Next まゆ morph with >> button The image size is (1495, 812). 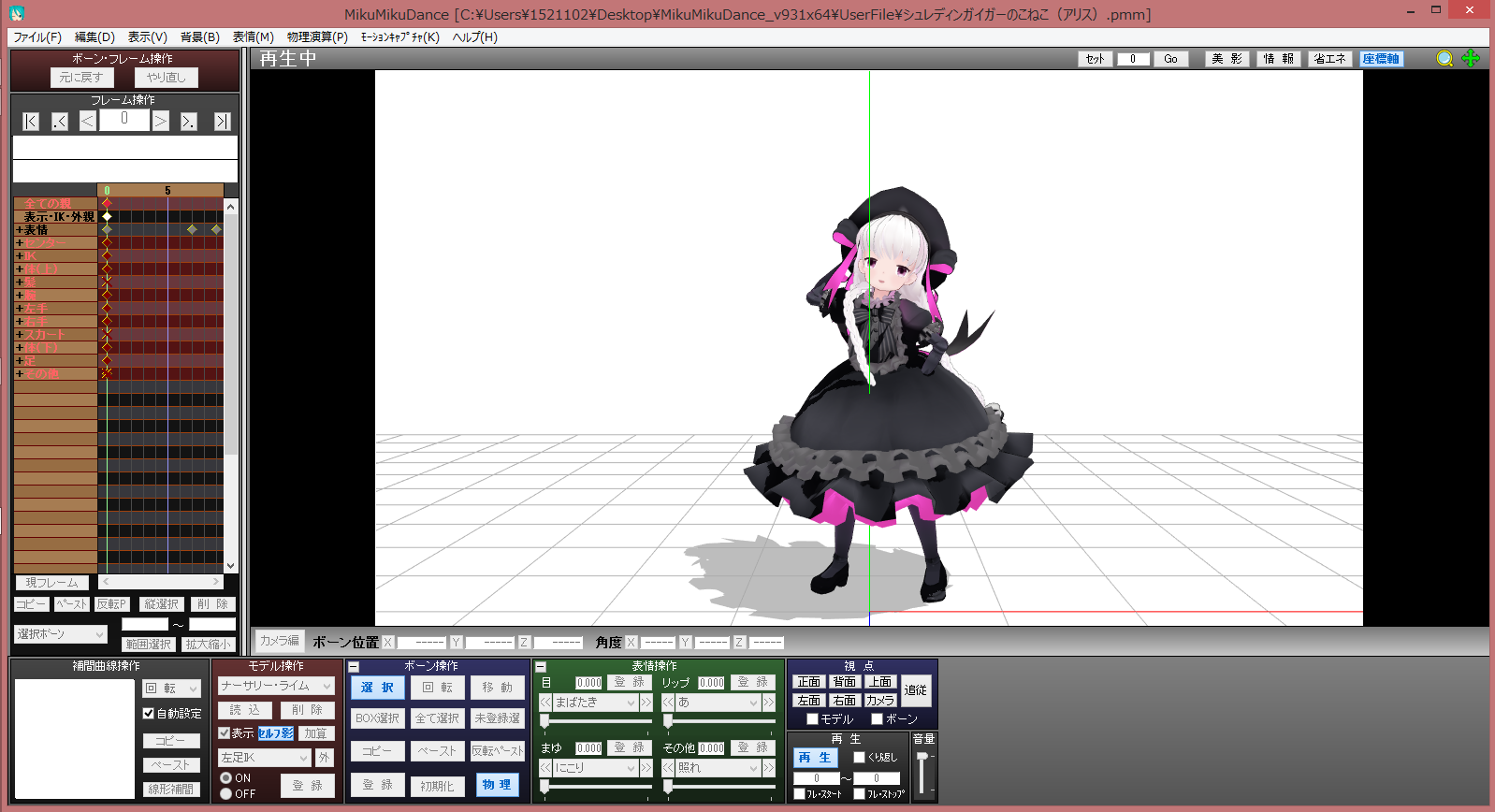(x=646, y=768)
